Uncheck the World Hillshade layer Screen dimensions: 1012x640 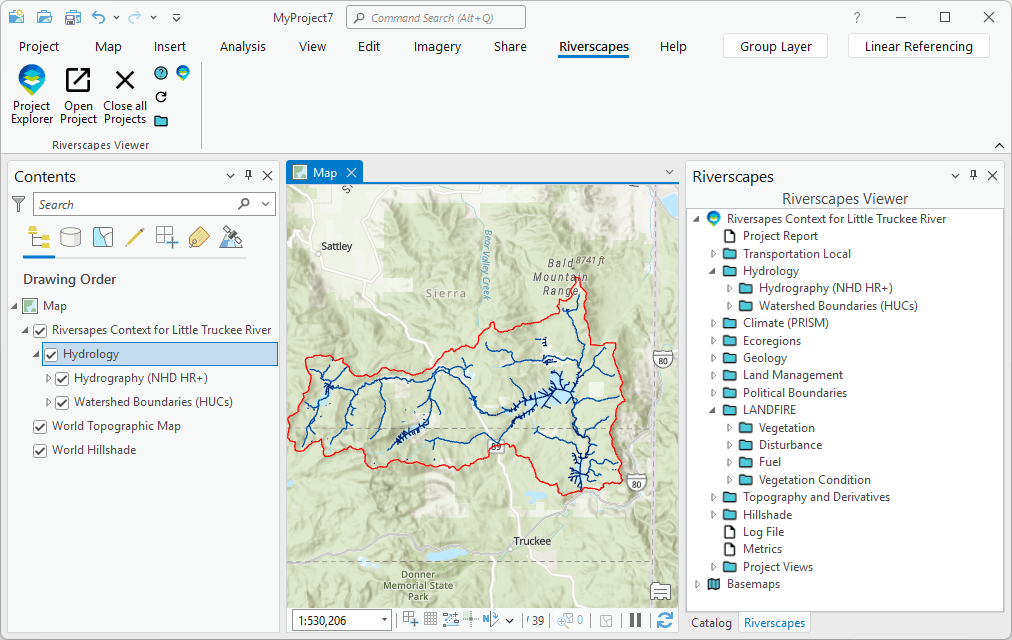(40, 450)
